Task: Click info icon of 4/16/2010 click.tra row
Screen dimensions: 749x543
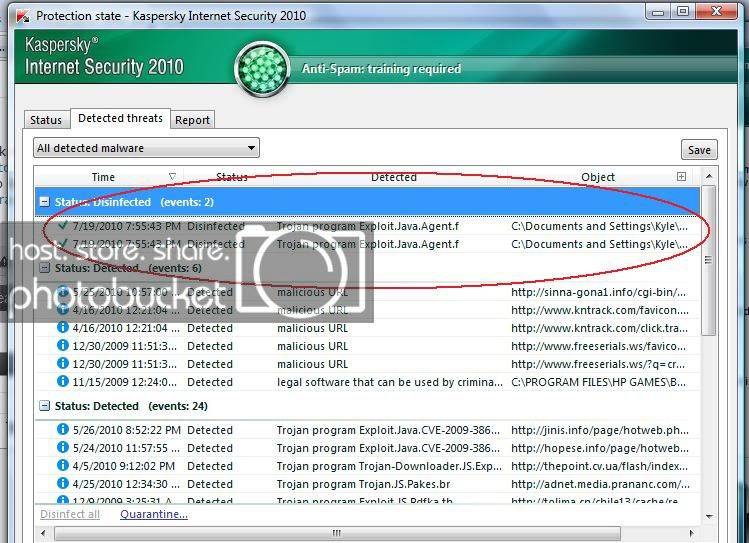Action: (63, 328)
